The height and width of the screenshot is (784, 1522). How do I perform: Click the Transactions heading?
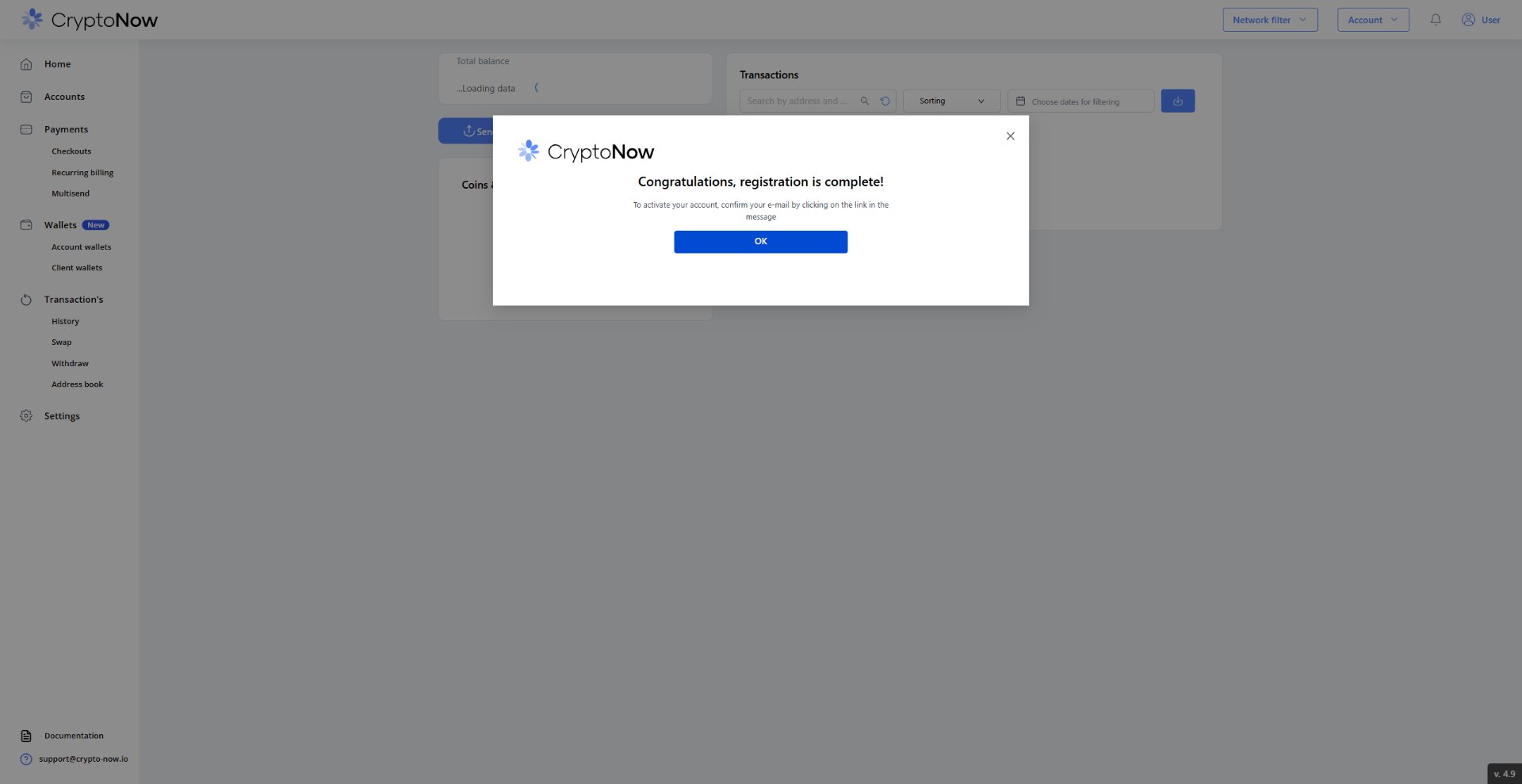[x=769, y=75]
